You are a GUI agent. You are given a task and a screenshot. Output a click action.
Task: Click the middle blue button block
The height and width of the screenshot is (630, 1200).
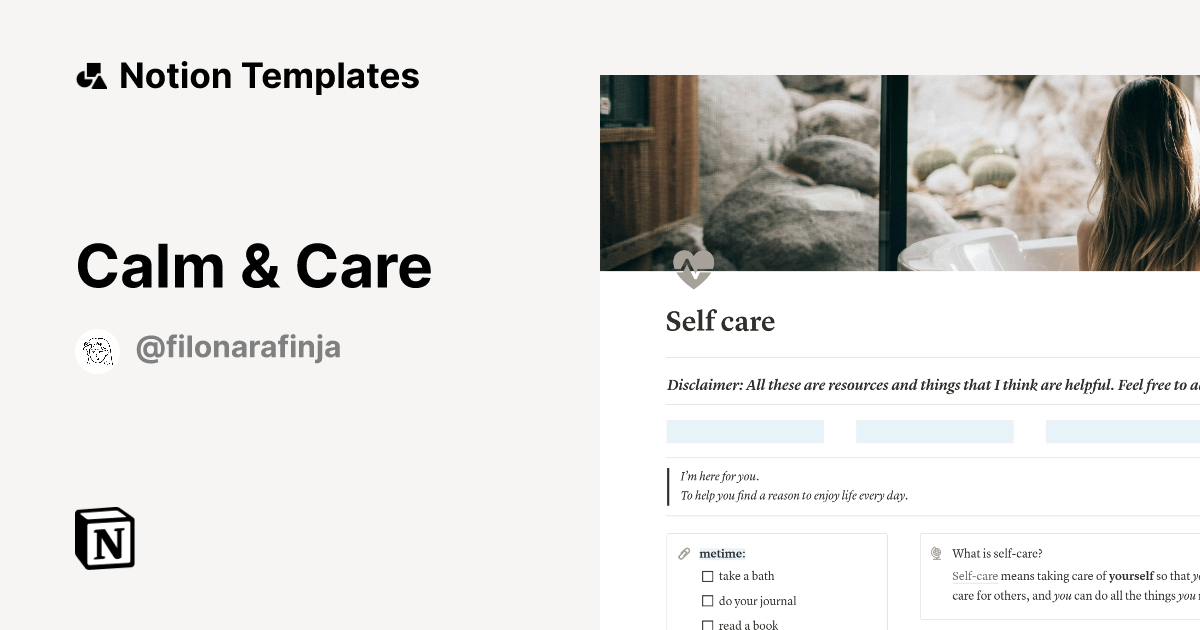point(934,430)
